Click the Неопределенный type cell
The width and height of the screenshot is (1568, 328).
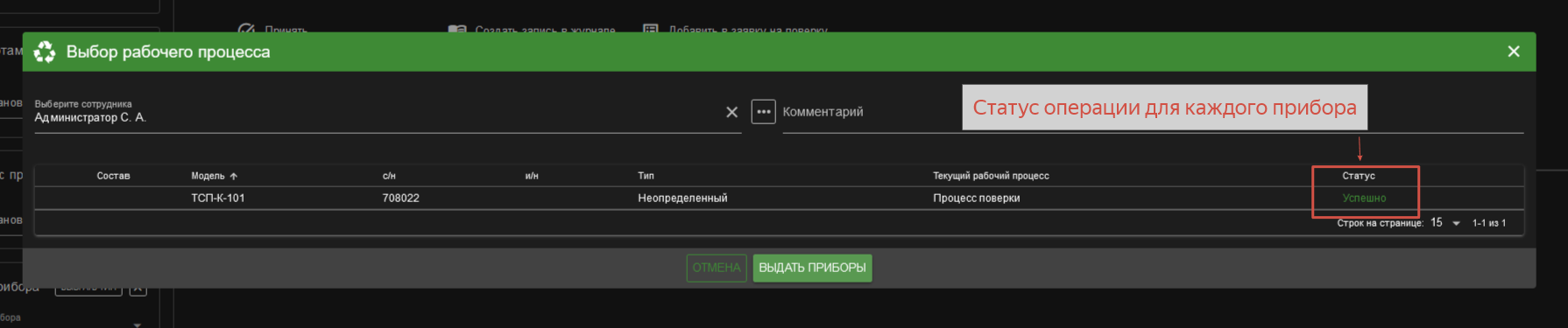coord(682,199)
